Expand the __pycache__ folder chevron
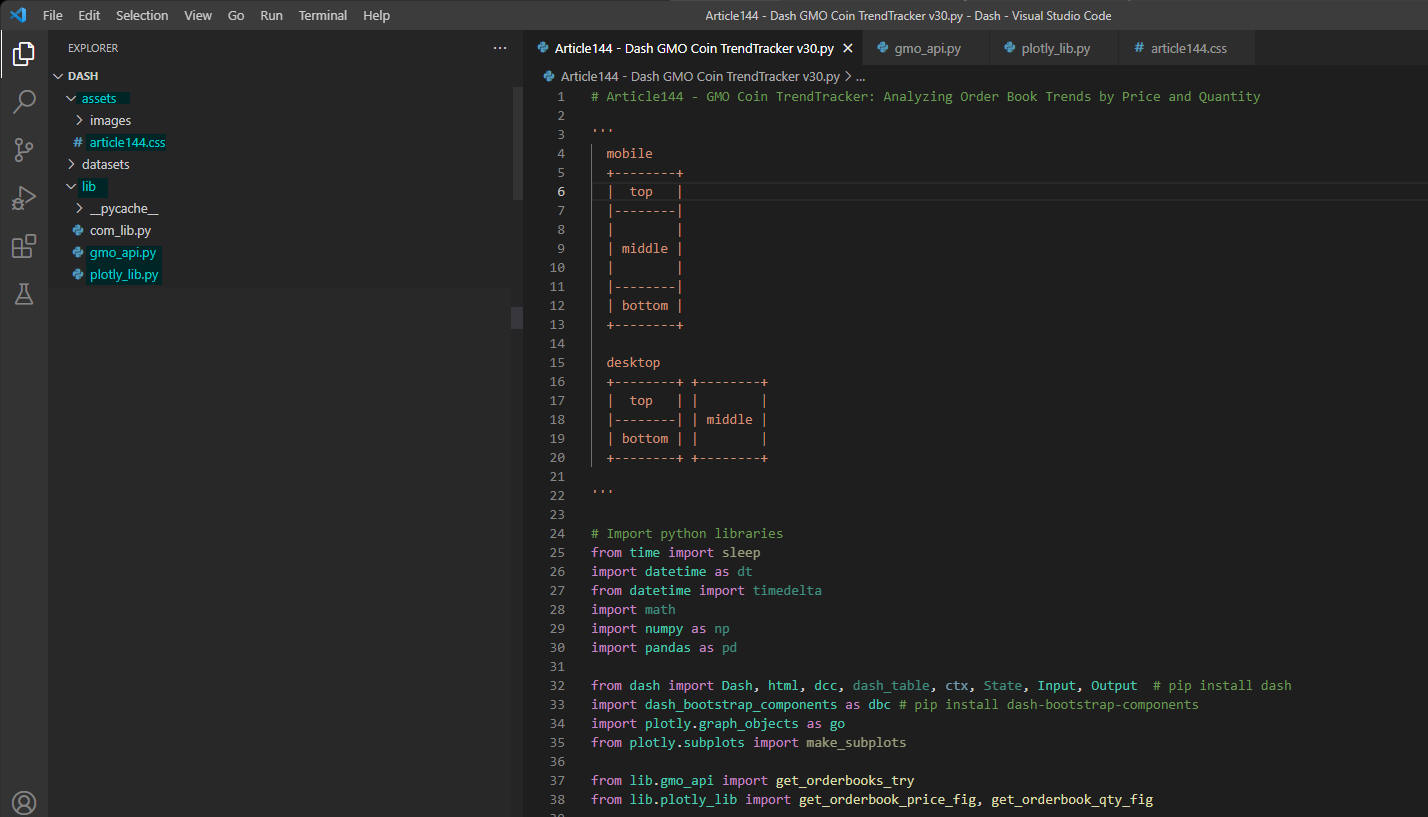 tap(80, 208)
